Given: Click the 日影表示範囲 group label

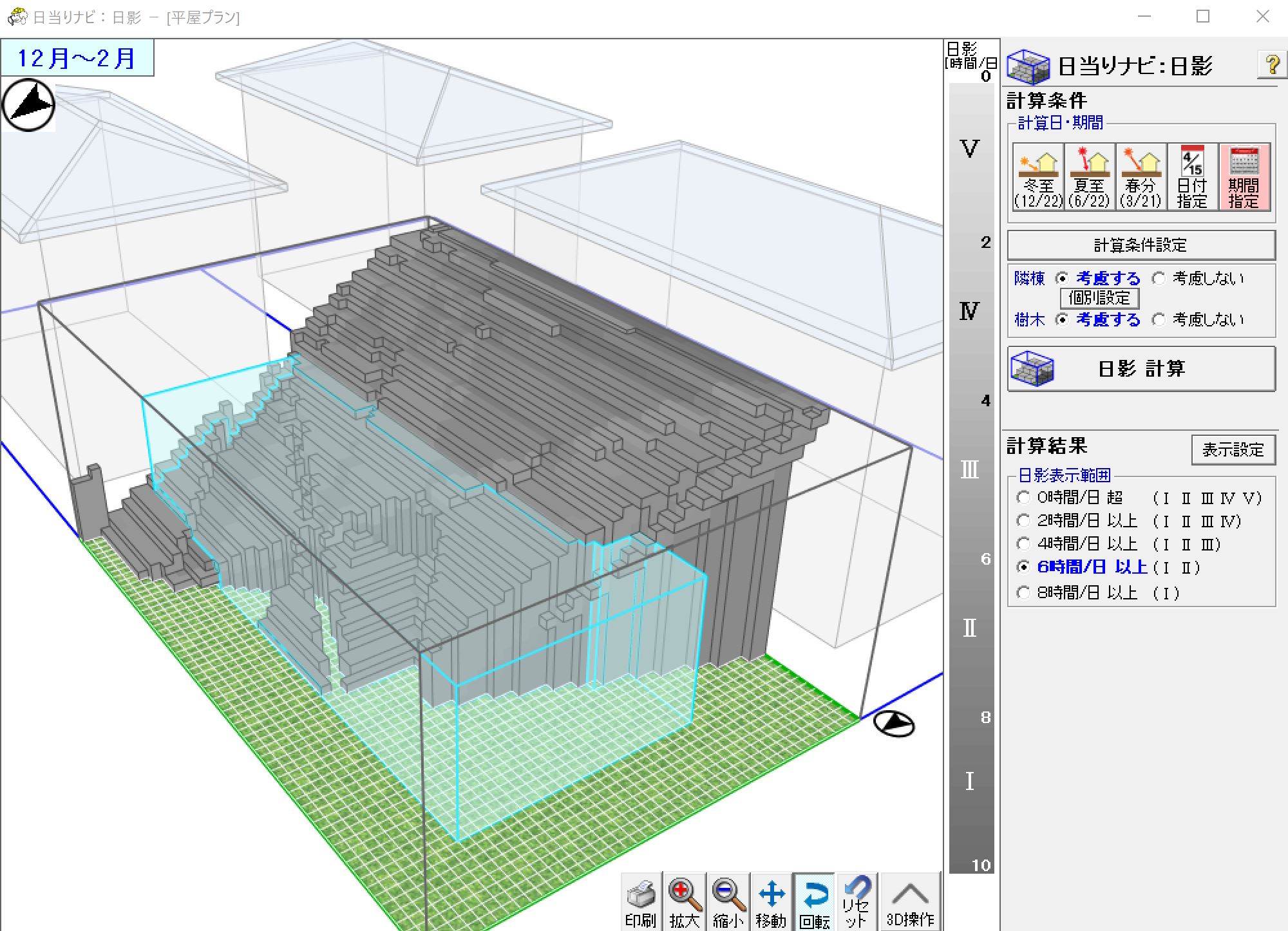Looking at the screenshot, I should (x=1065, y=476).
